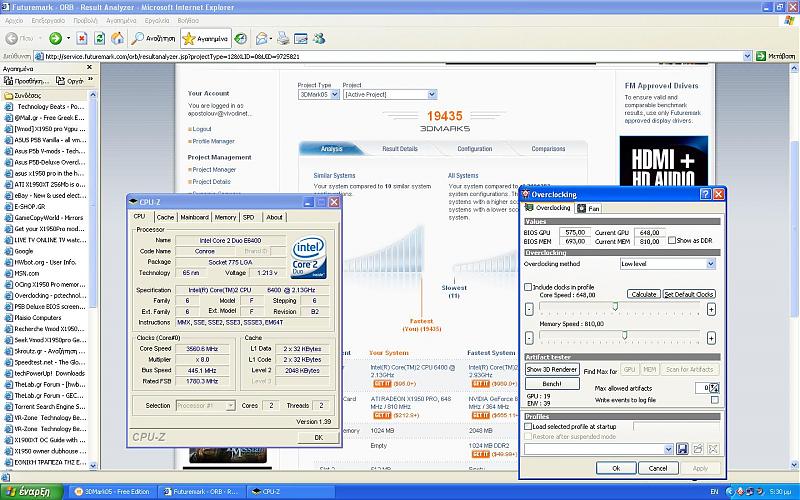
Task: Expand the Mail button dropdown arrow
Action: [x=271, y=38]
